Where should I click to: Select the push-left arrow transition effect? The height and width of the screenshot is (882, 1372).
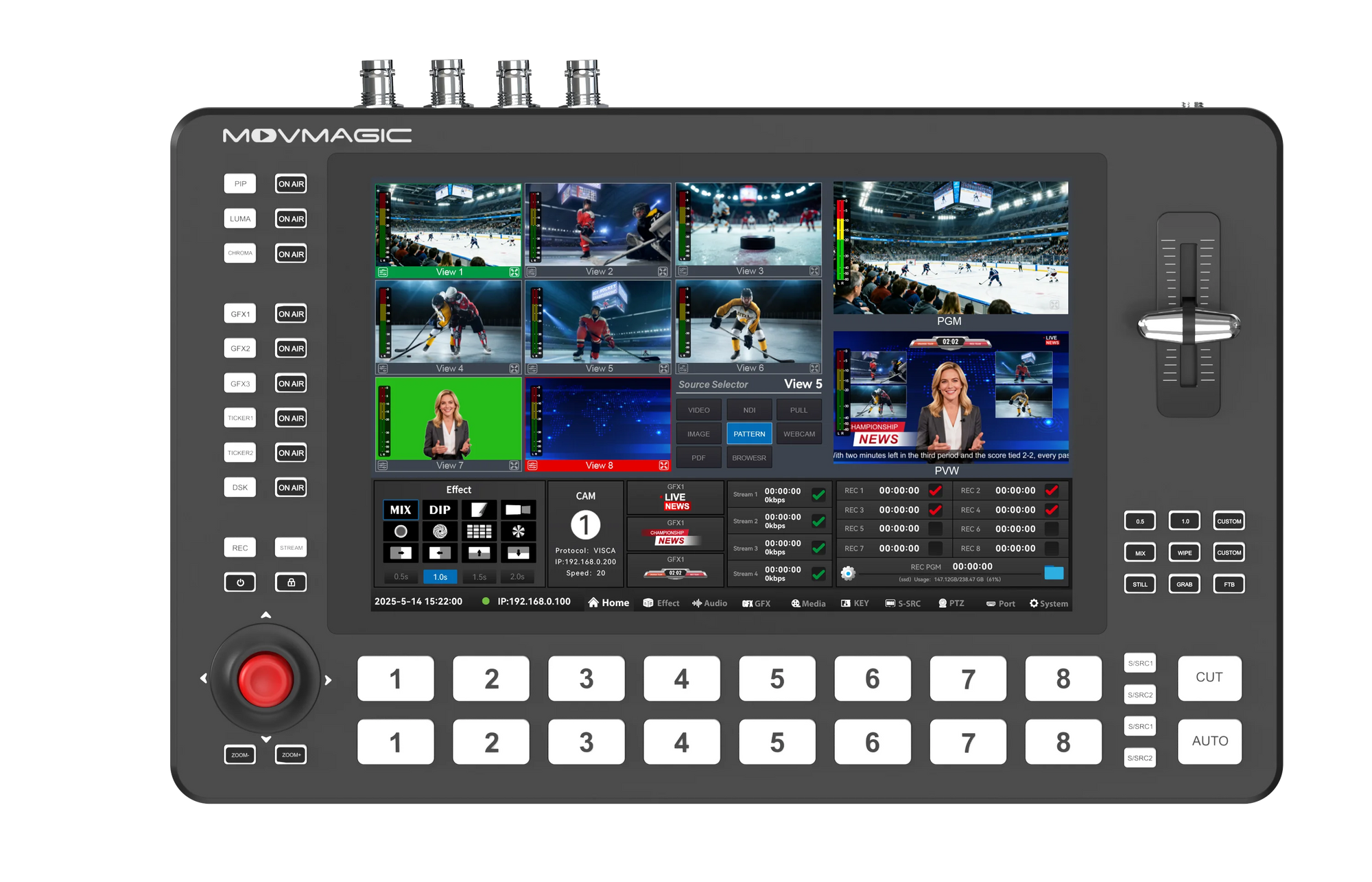pyautogui.click(x=440, y=553)
